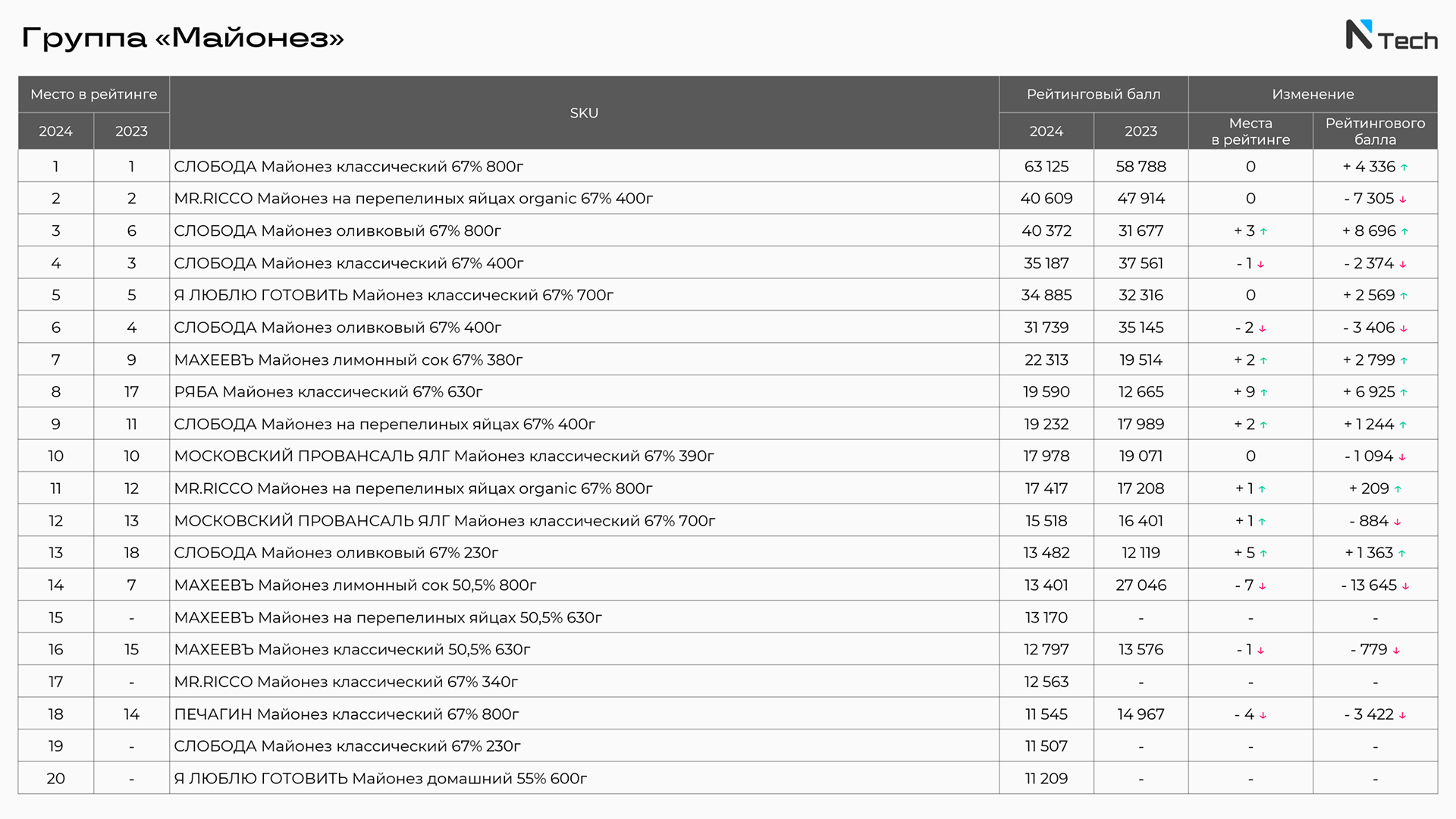Click the 40 609 score cell

point(1046,198)
